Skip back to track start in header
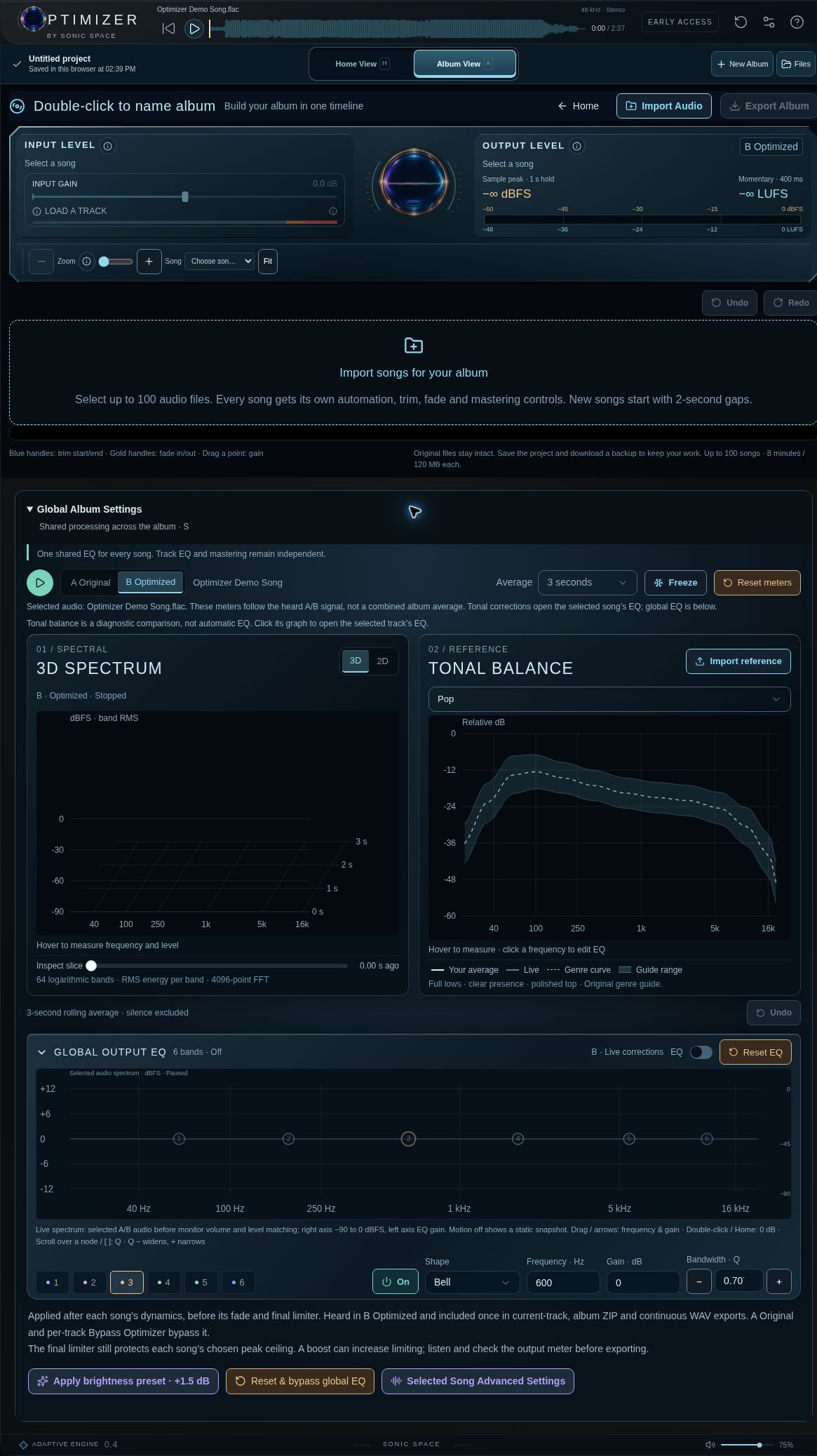This screenshot has width=817, height=1456. click(x=168, y=29)
